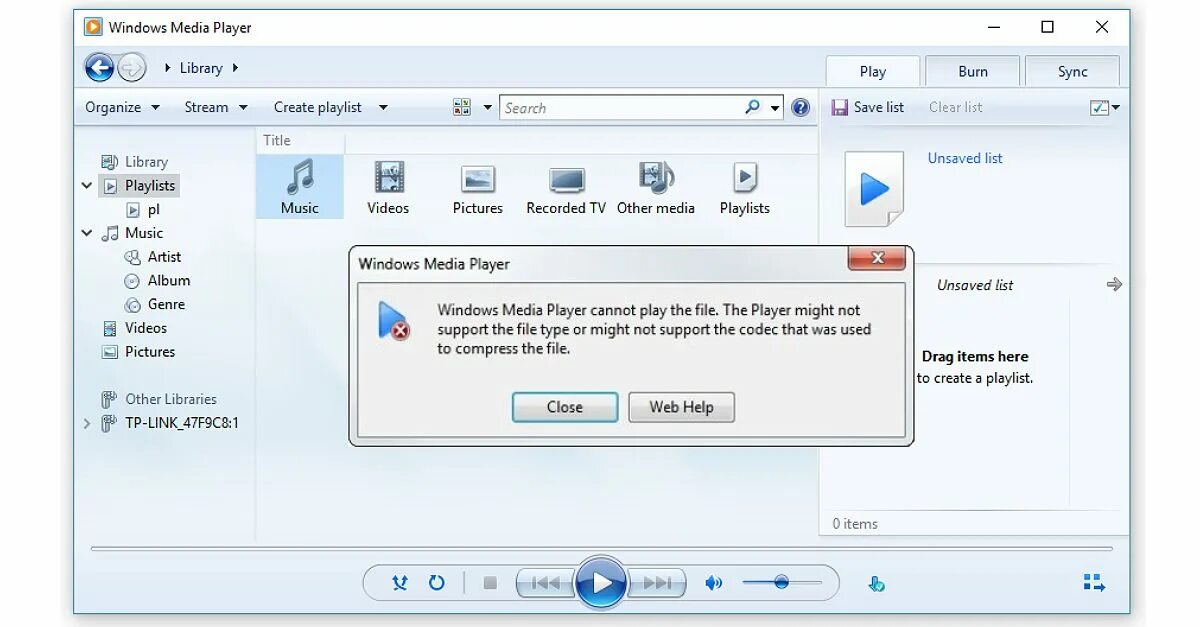Image resolution: width=1200 pixels, height=627 pixels.
Task: Click the seek bar
Action: 601,548
